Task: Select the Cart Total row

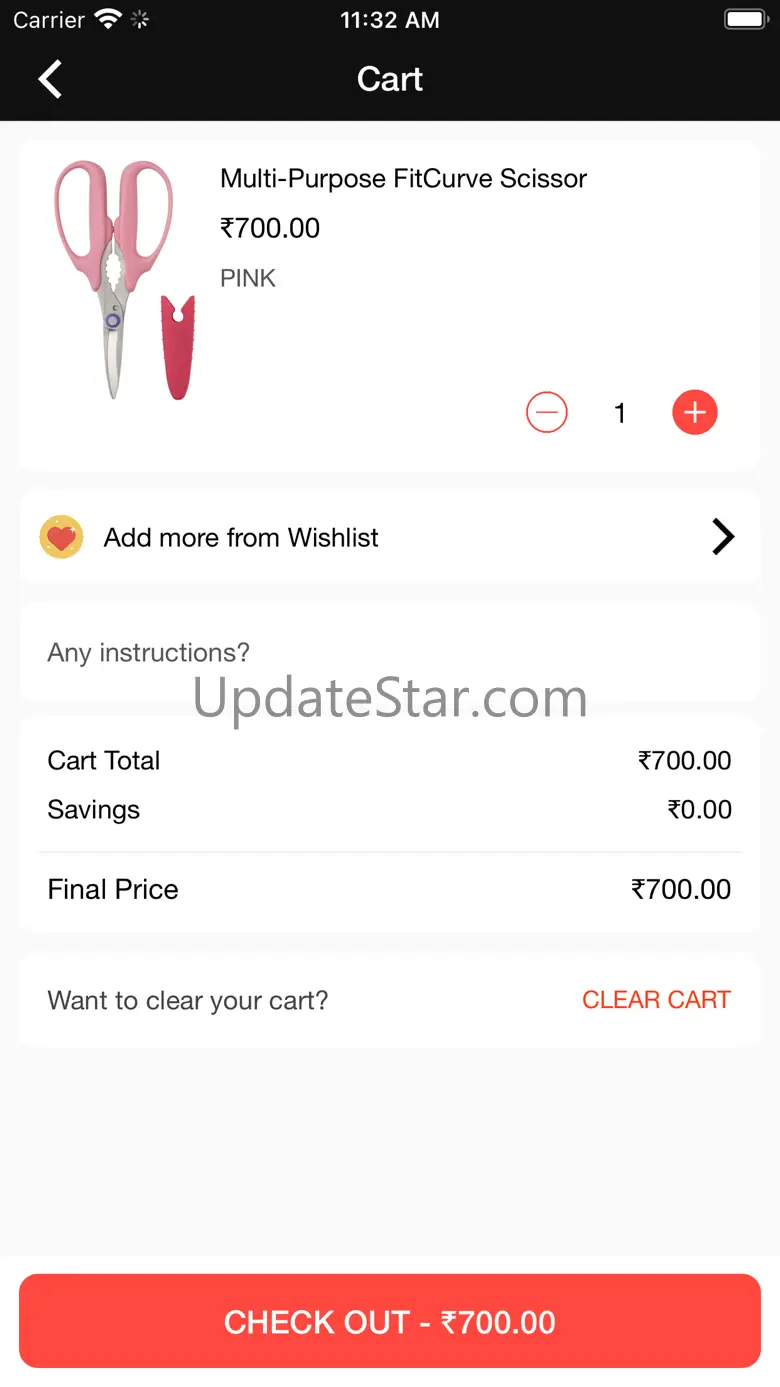Action: (390, 761)
